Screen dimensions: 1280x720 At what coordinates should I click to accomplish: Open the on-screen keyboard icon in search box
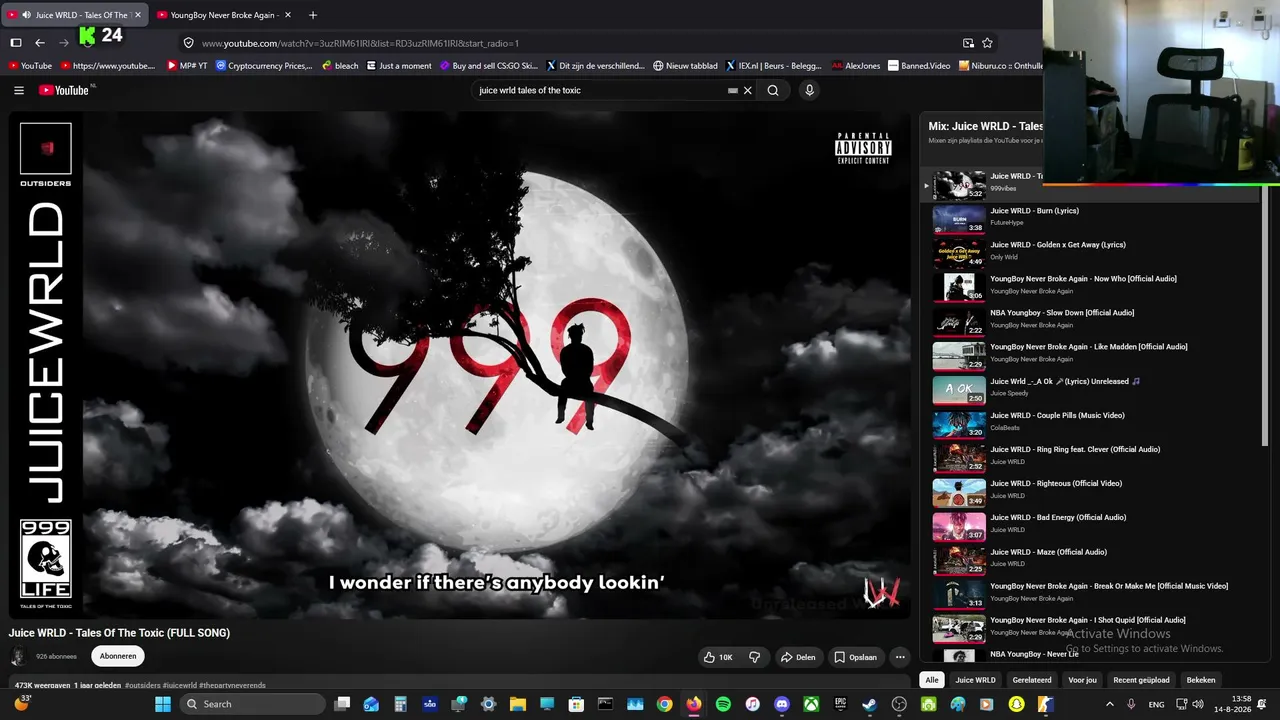pyautogui.click(x=733, y=90)
